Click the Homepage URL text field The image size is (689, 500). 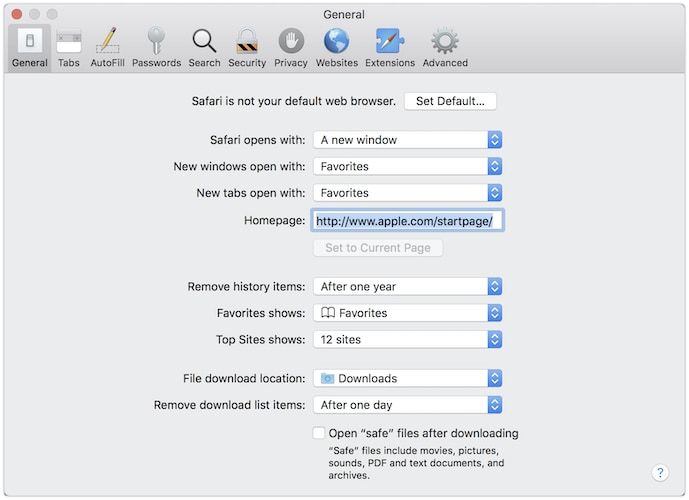pyautogui.click(x=408, y=221)
